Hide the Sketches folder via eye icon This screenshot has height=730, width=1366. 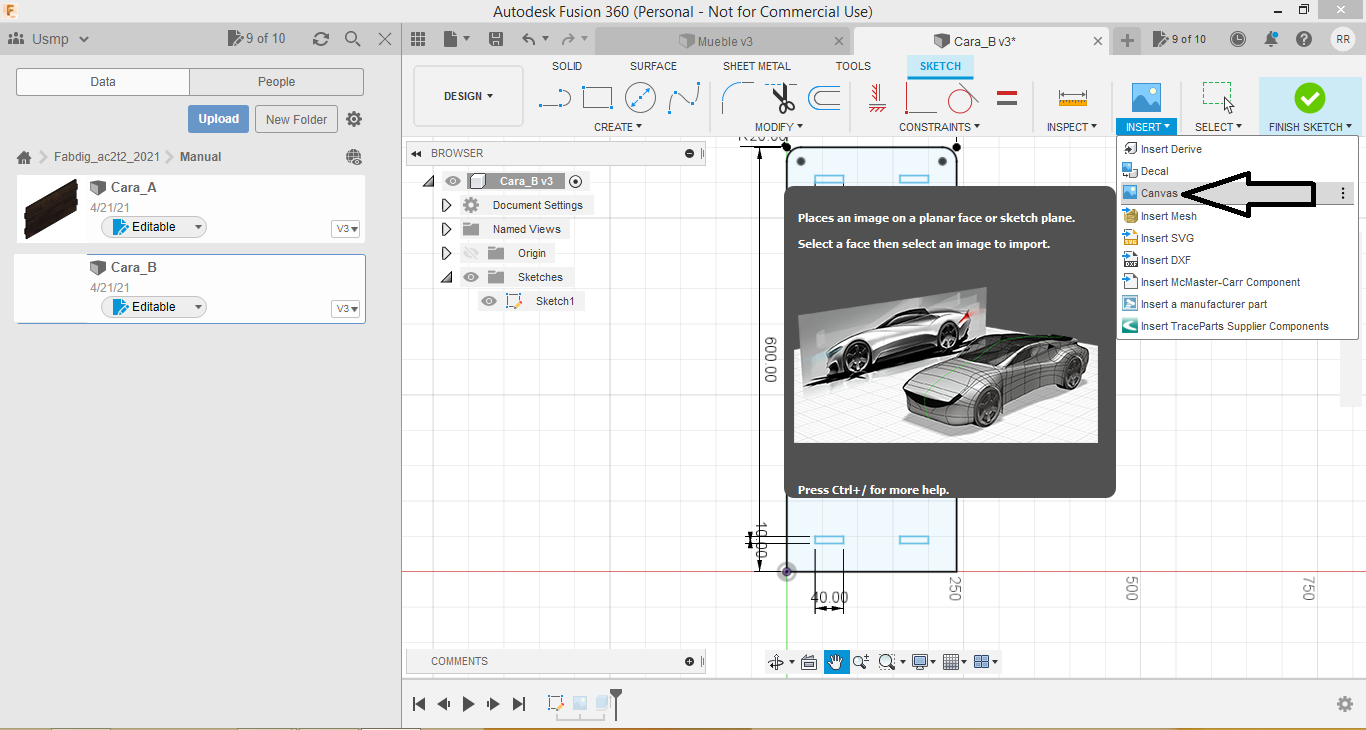(x=471, y=277)
